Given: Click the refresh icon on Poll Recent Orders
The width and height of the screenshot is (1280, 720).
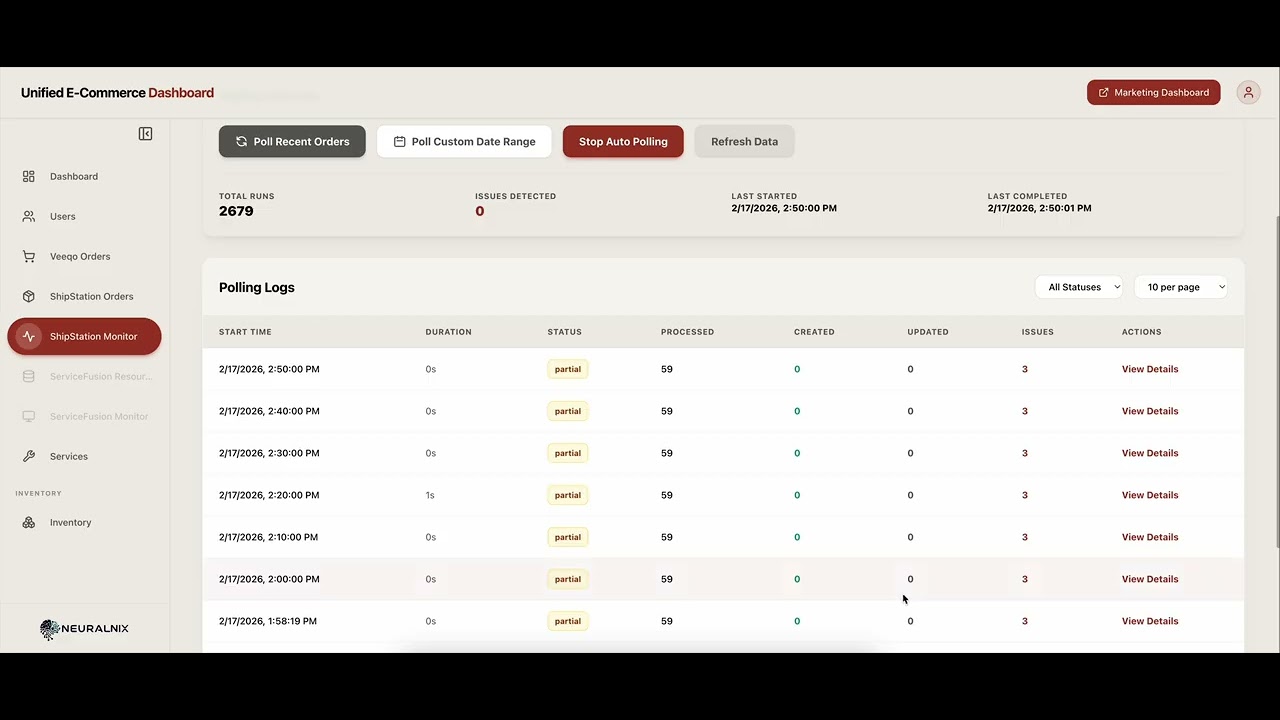Looking at the screenshot, I should point(241,142).
